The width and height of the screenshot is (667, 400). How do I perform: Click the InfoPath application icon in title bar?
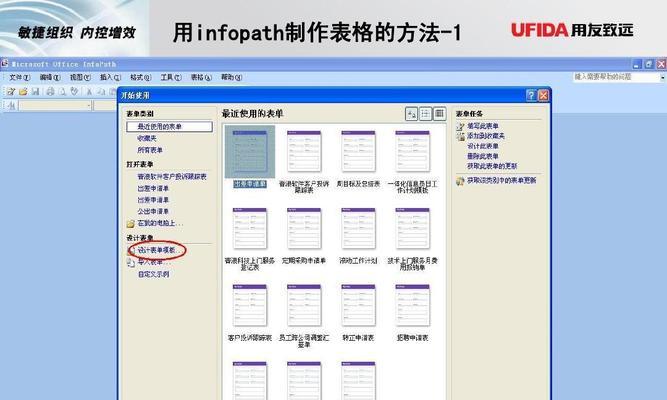coord(4,64)
